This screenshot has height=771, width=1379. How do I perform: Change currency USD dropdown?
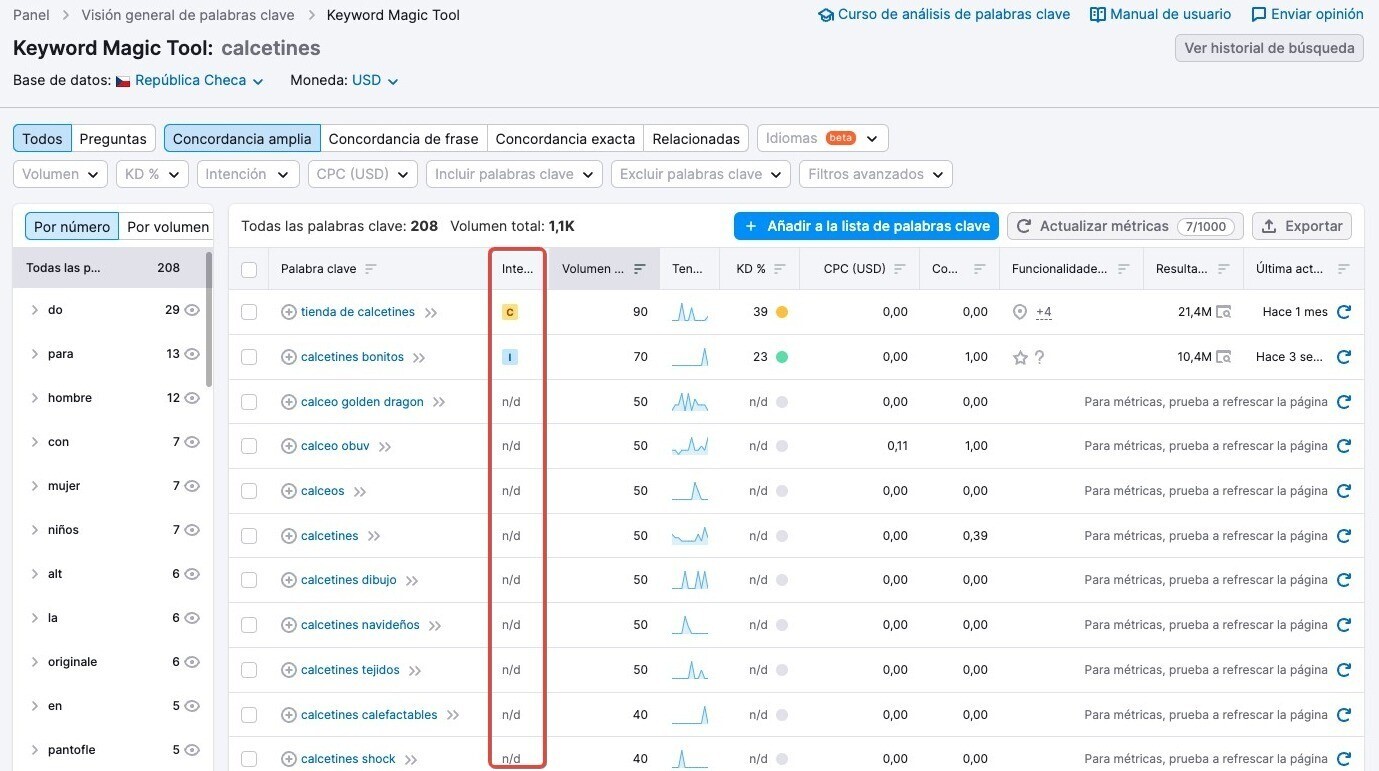pos(375,80)
